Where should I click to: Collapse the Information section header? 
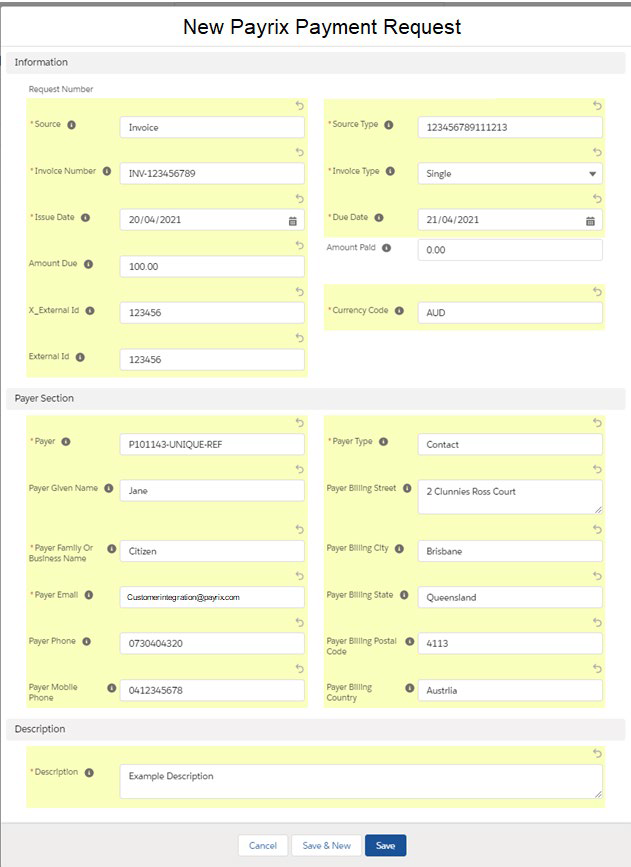pyautogui.click(x=41, y=62)
